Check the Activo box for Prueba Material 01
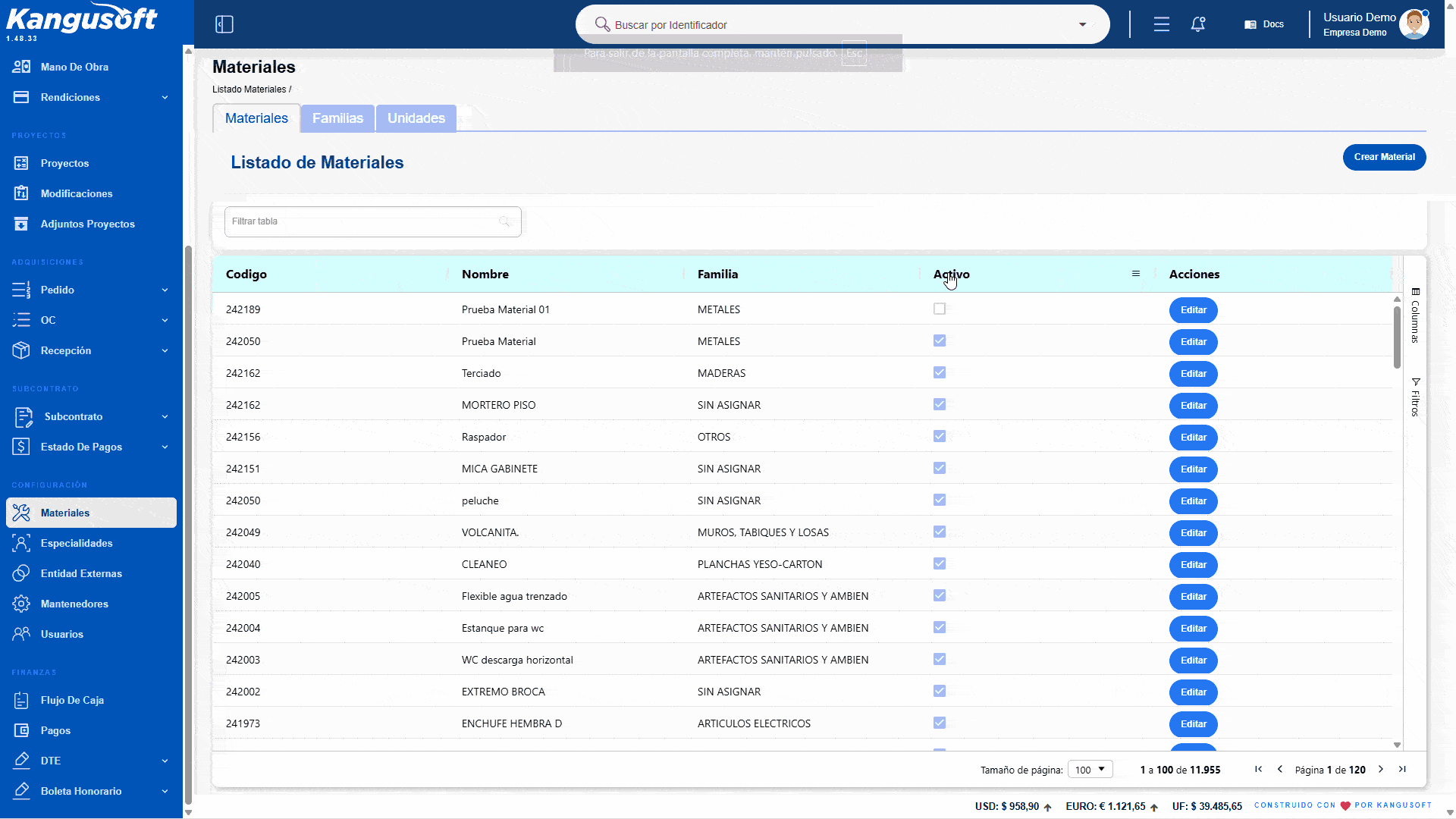1456x819 pixels. [x=940, y=309]
